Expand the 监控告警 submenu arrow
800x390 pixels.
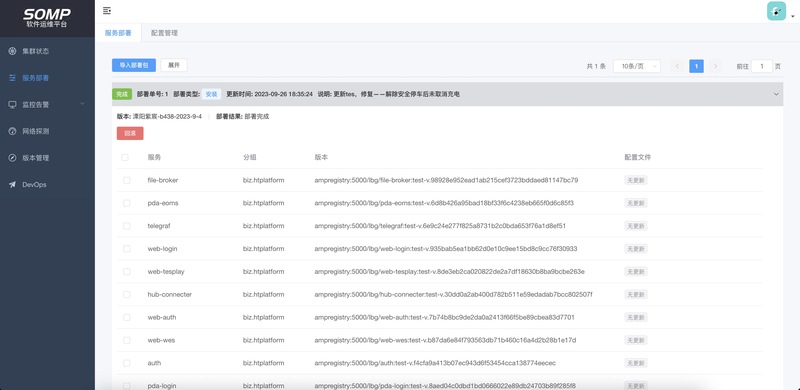[83, 104]
